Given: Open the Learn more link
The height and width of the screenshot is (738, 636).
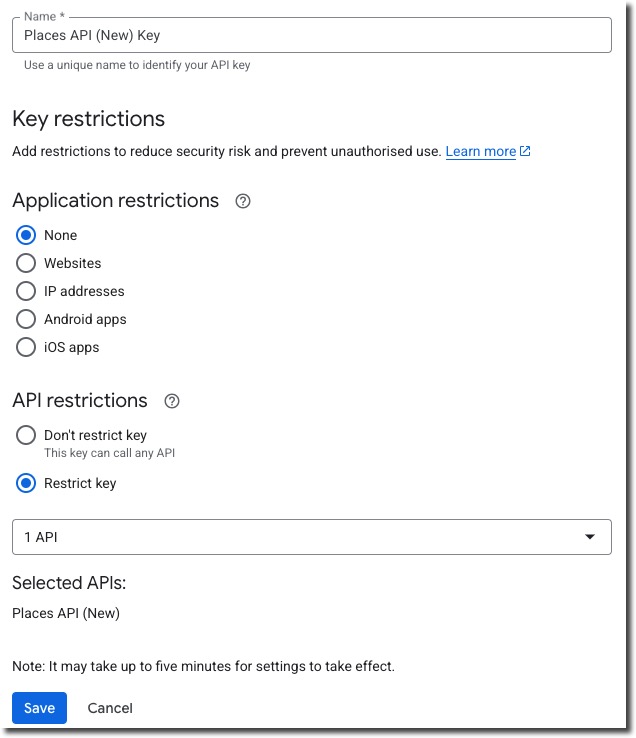Looking at the screenshot, I should (480, 152).
